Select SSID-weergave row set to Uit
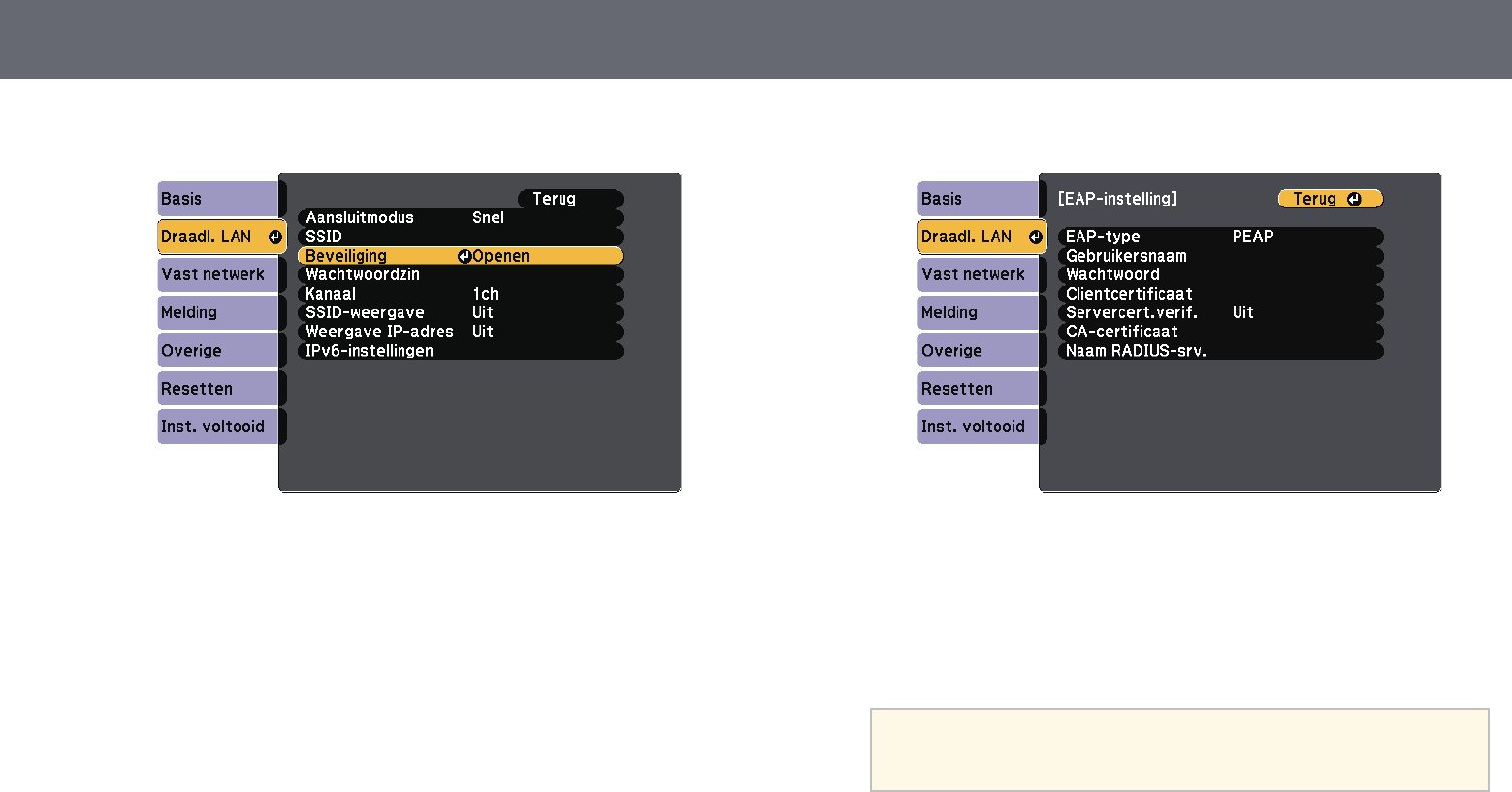Viewport: 1512px width, 792px height. click(460, 312)
